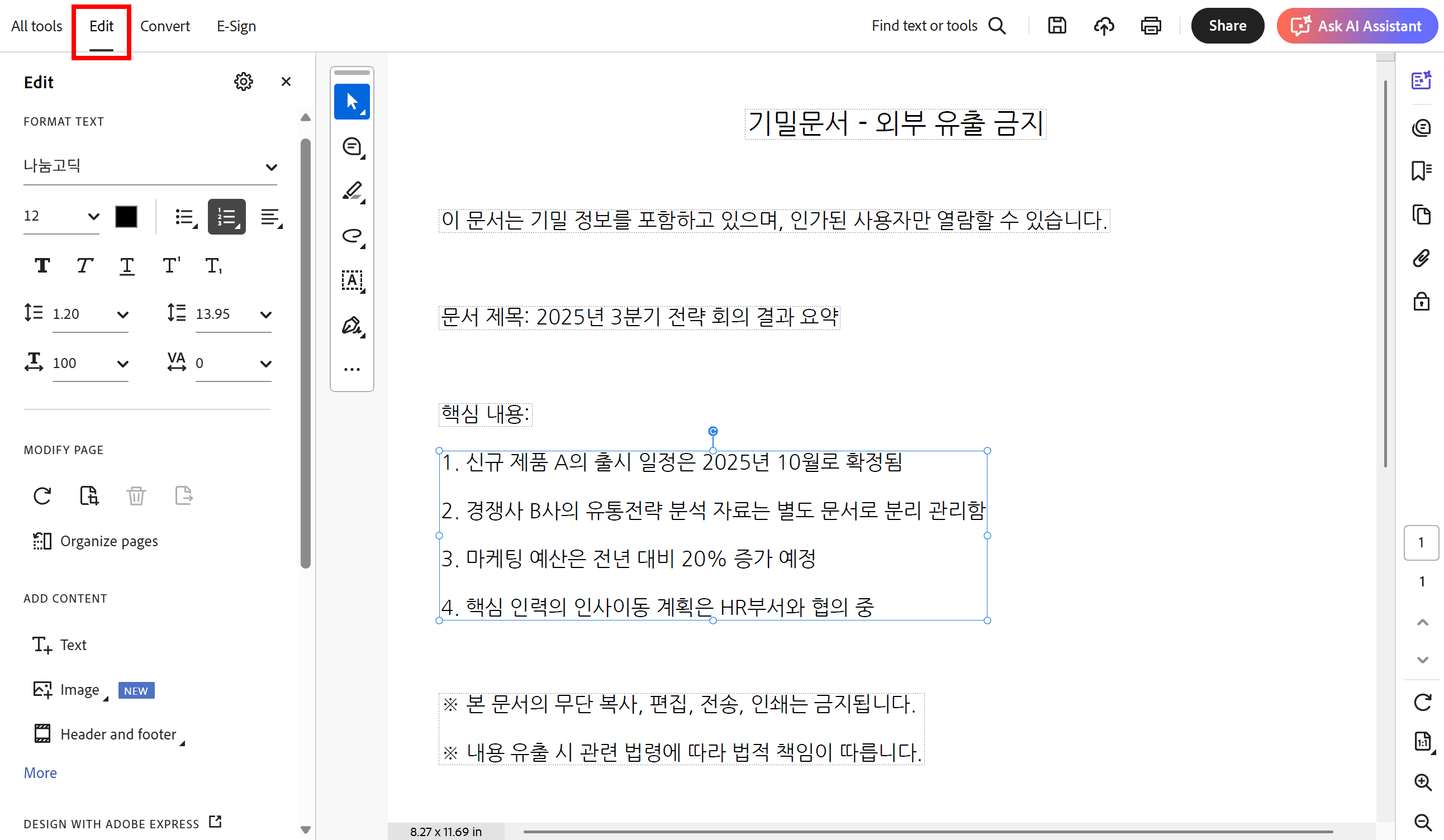Viewport: 1444px width, 840px height.
Task: Switch to the Edit tab
Action: pyautogui.click(x=101, y=26)
